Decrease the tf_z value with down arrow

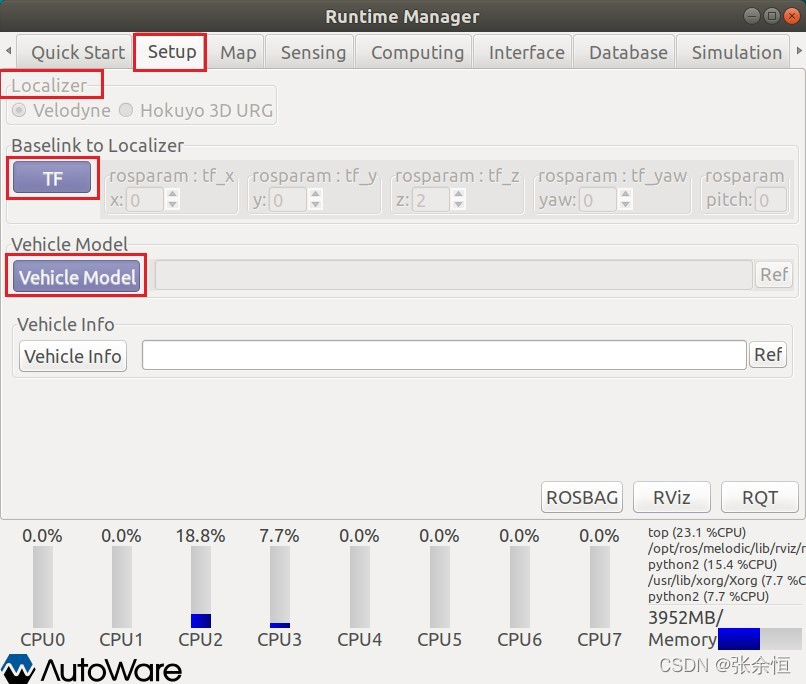(x=459, y=205)
